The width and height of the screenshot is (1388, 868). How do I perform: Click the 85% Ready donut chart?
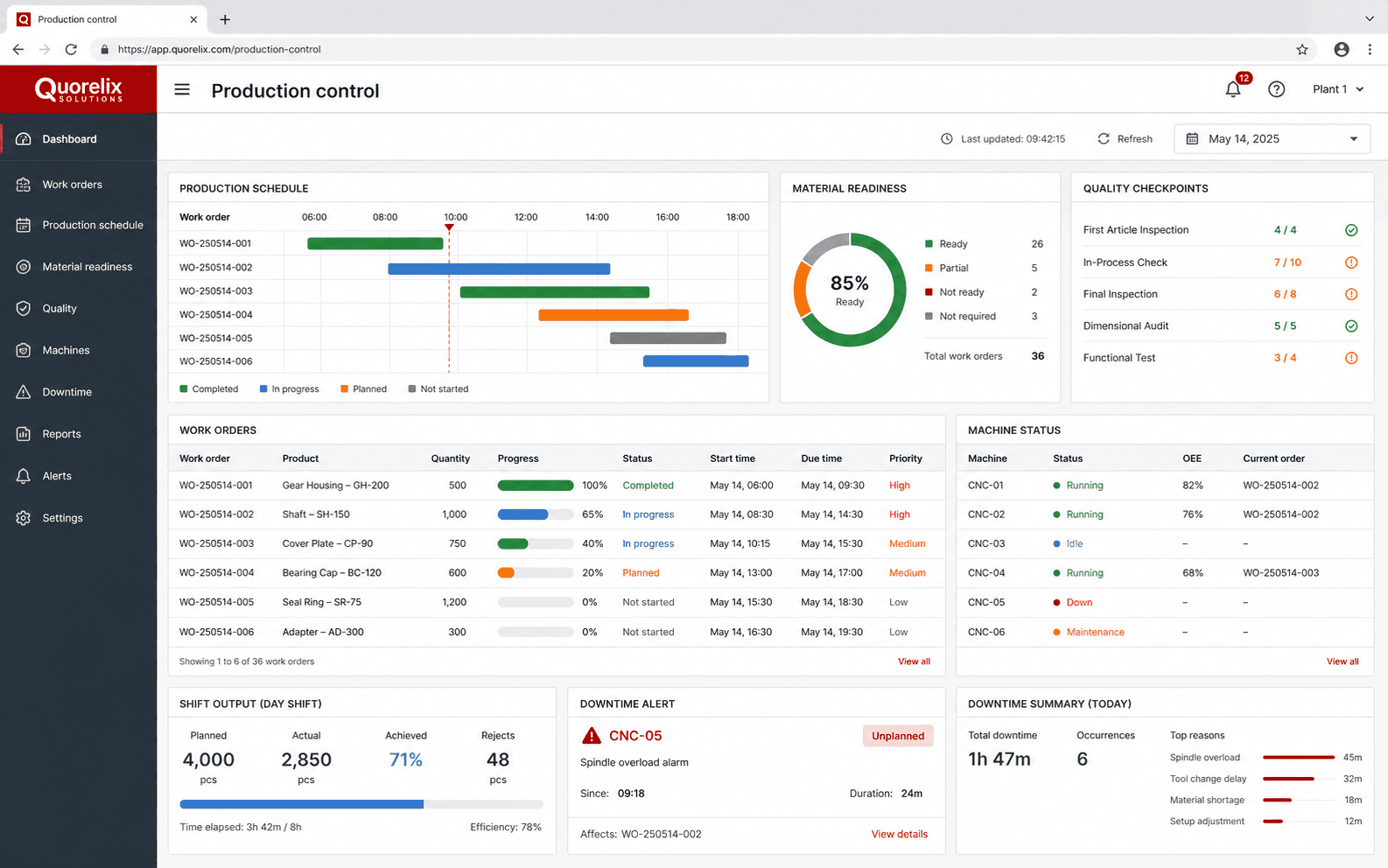pyautogui.click(x=850, y=290)
